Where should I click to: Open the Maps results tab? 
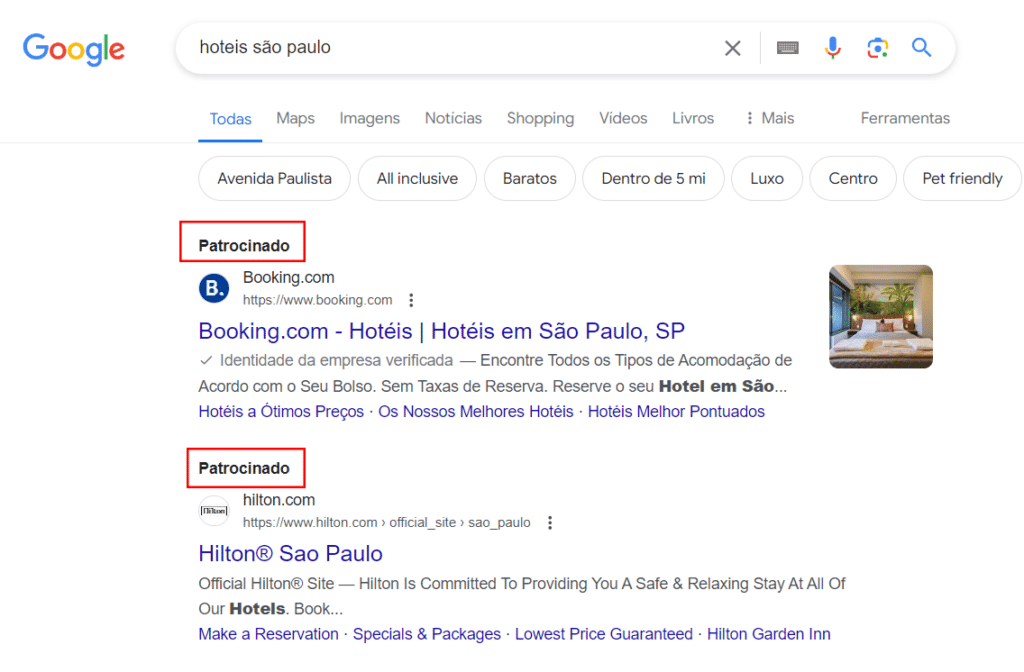(294, 118)
